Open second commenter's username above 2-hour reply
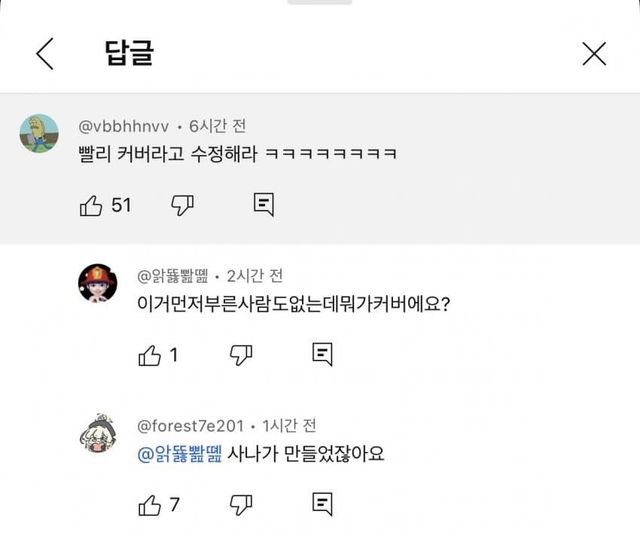This screenshot has height=542, width=640. [178, 276]
